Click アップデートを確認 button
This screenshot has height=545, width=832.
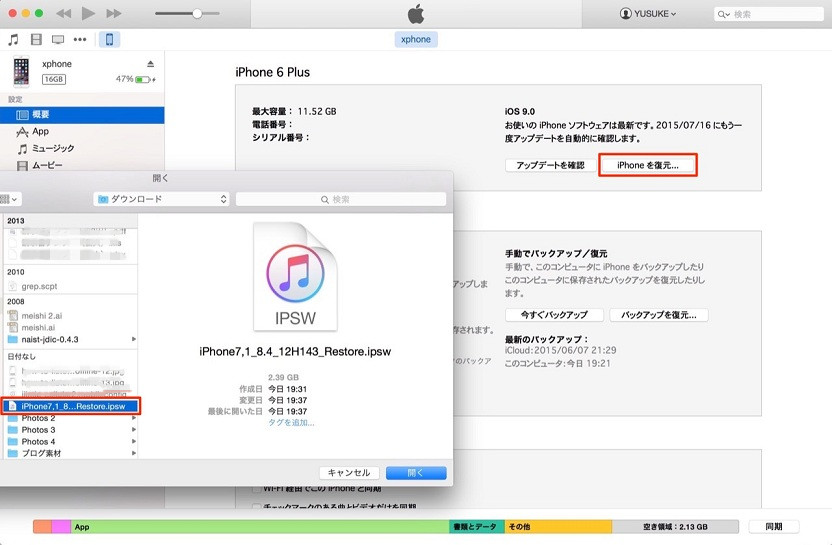coord(550,165)
